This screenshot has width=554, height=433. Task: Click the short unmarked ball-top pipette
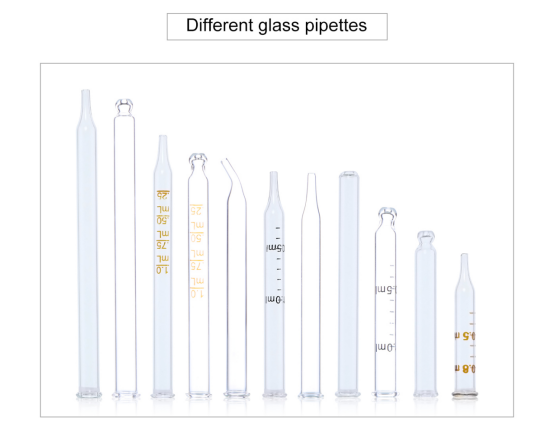pos(425,314)
